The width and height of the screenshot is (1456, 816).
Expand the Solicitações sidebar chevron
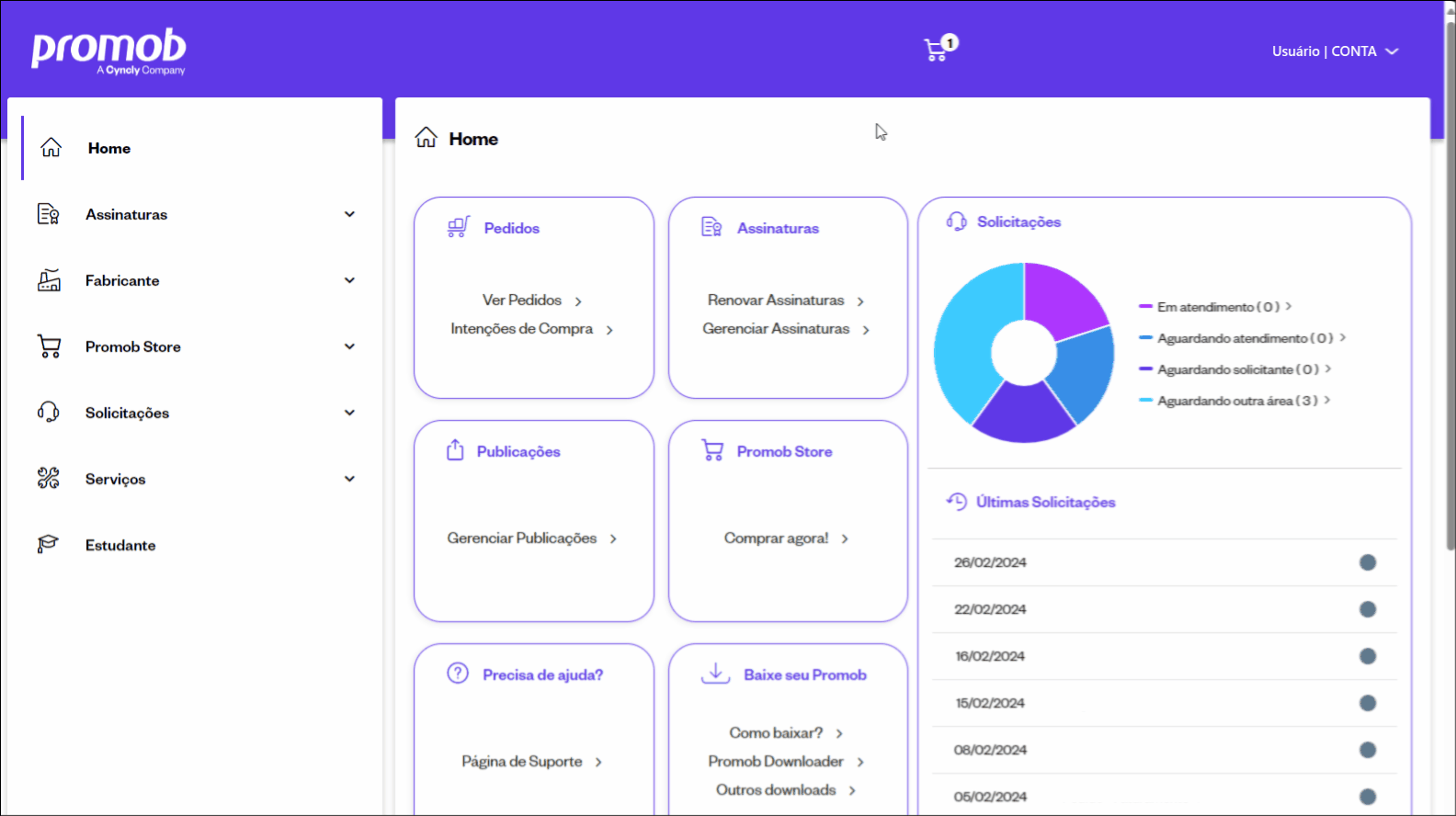(349, 413)
